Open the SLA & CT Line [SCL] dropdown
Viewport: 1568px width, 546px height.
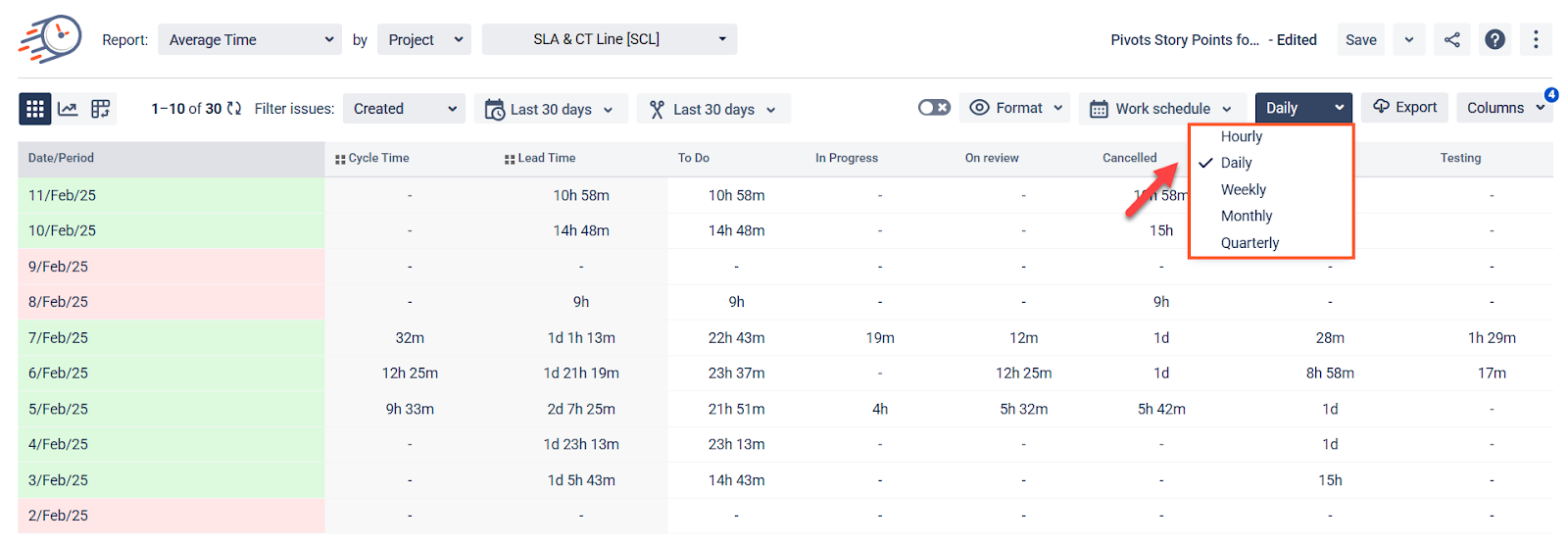[610, 40]
